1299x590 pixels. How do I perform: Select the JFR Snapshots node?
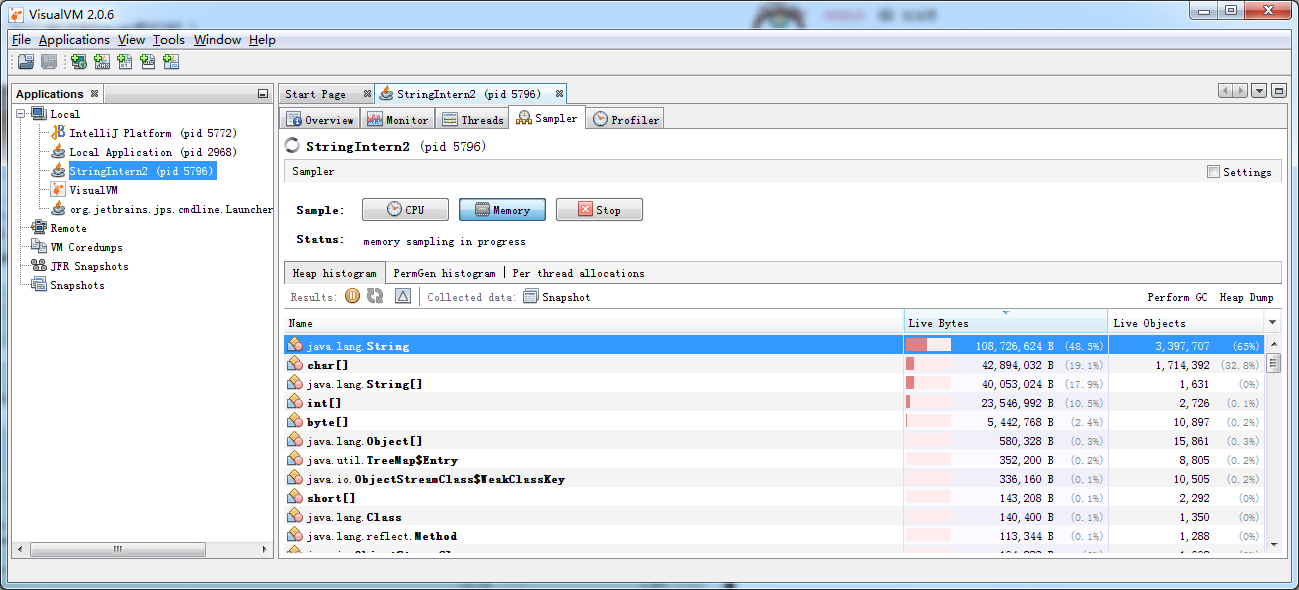pyautogui.click(x=80, y=266)
